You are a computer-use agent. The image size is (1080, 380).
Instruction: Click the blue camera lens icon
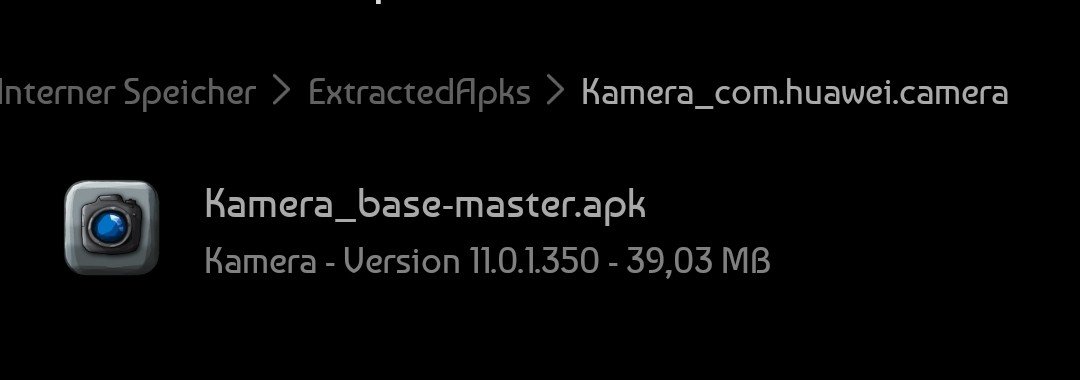point(110,227)
